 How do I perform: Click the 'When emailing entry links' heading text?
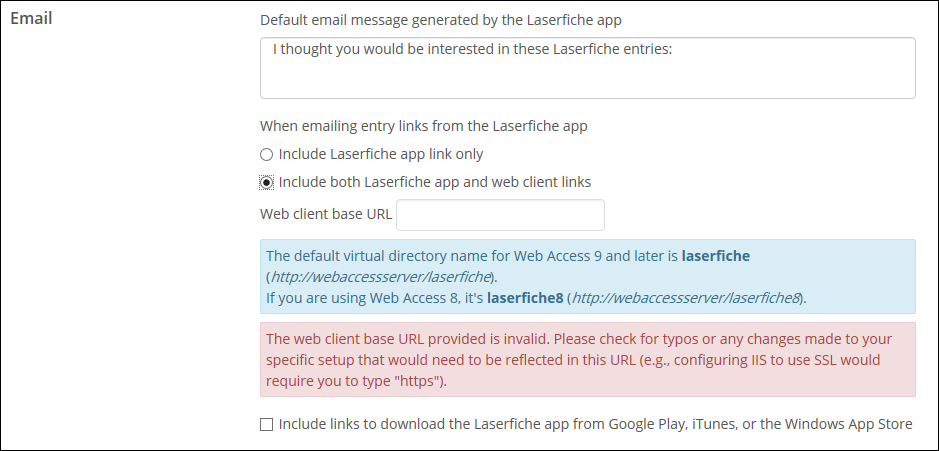pos(423,126)
